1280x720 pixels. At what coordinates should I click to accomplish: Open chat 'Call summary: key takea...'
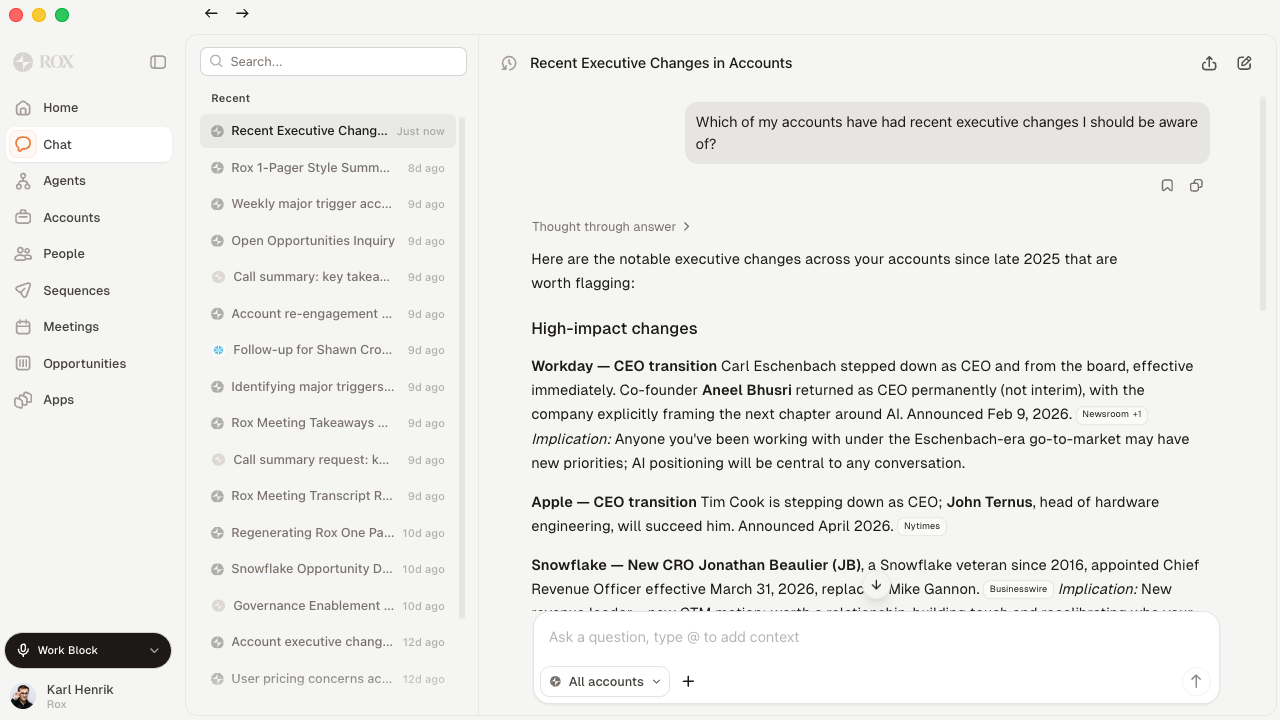(x=328, y=277)
